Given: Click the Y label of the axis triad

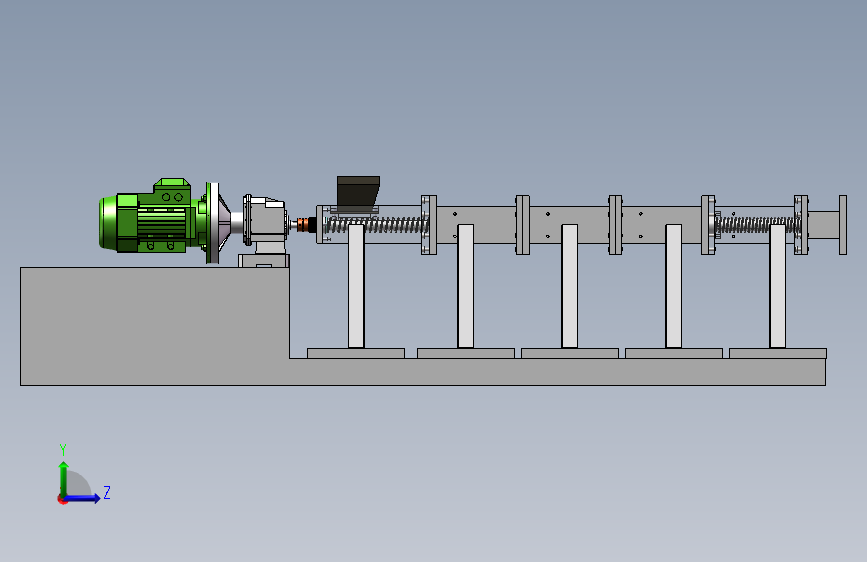Looking at the screenshot, I should click(x=63, y=449).
